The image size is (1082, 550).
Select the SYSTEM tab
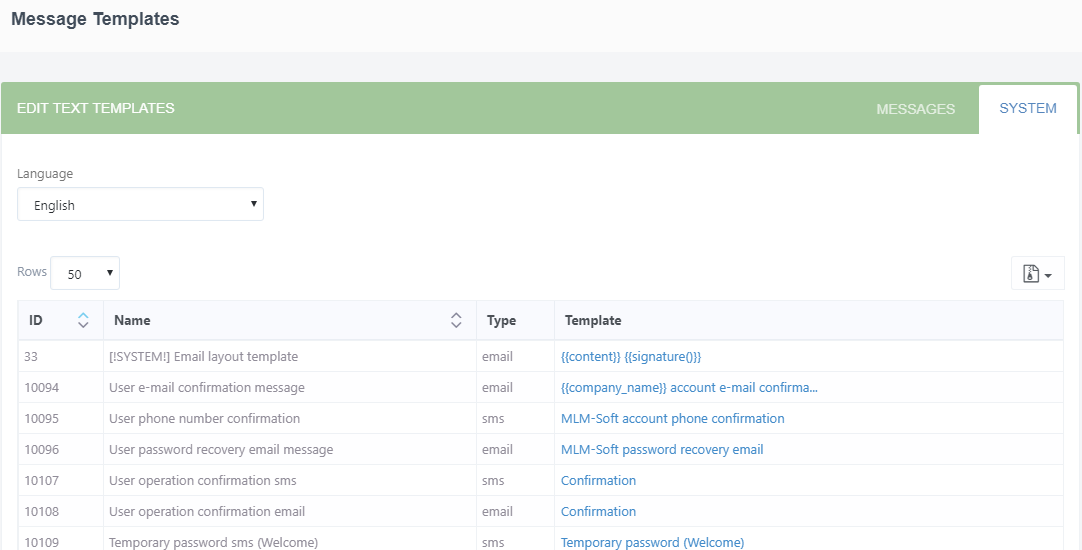pos(1027,108)
